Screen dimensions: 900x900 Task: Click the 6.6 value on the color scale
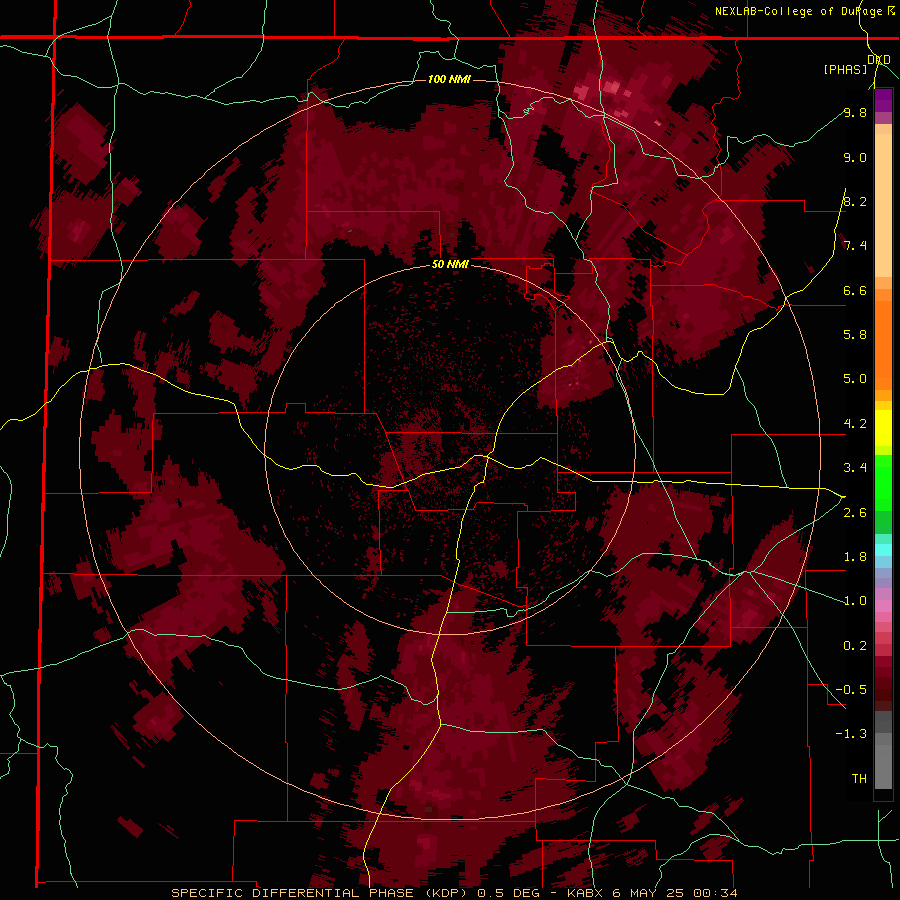tap(855, 290)
